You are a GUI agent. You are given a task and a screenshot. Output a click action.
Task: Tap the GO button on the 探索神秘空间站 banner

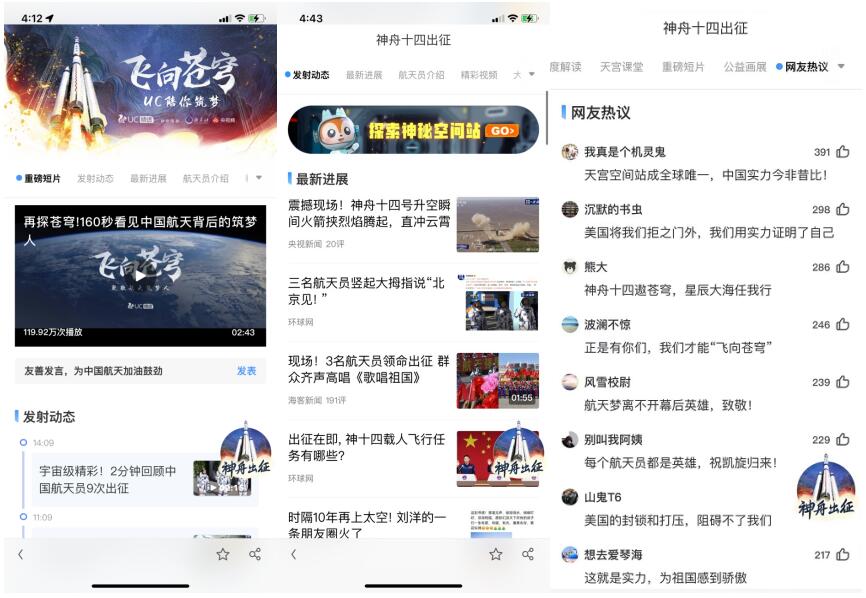pyautogui.click(x=502, y=131)
